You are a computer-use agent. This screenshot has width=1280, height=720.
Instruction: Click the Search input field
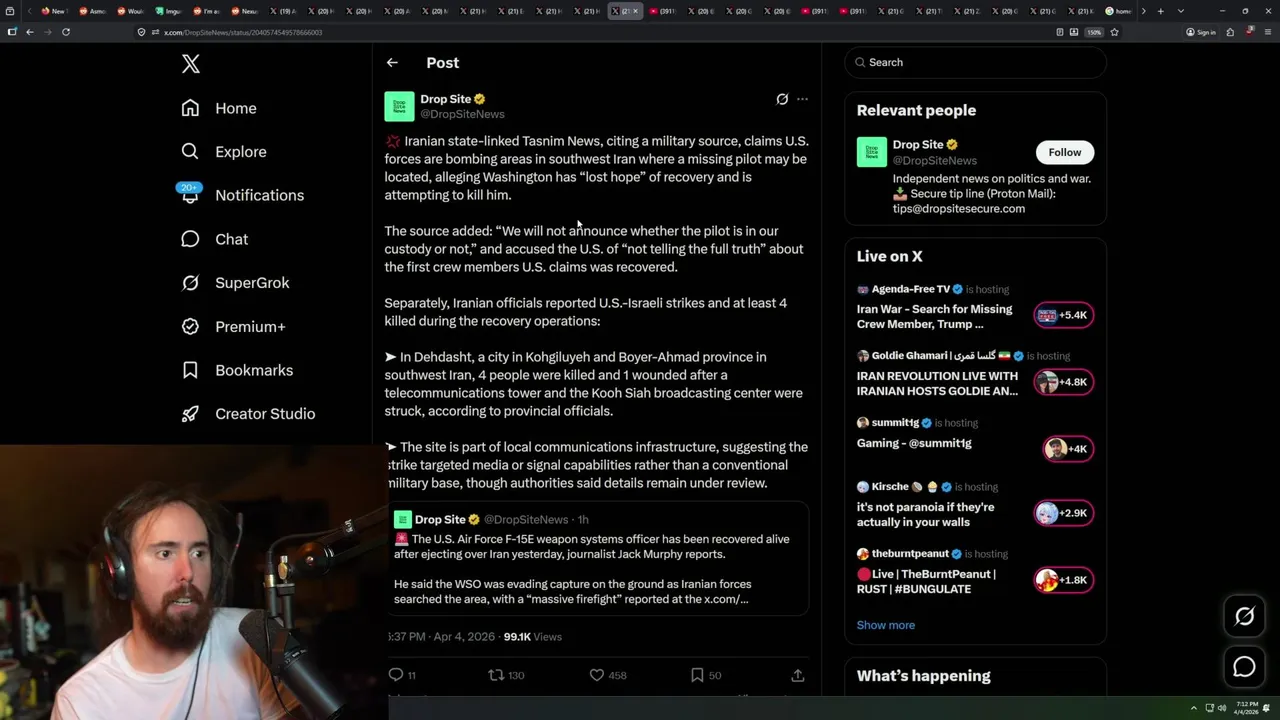point(976,62)
